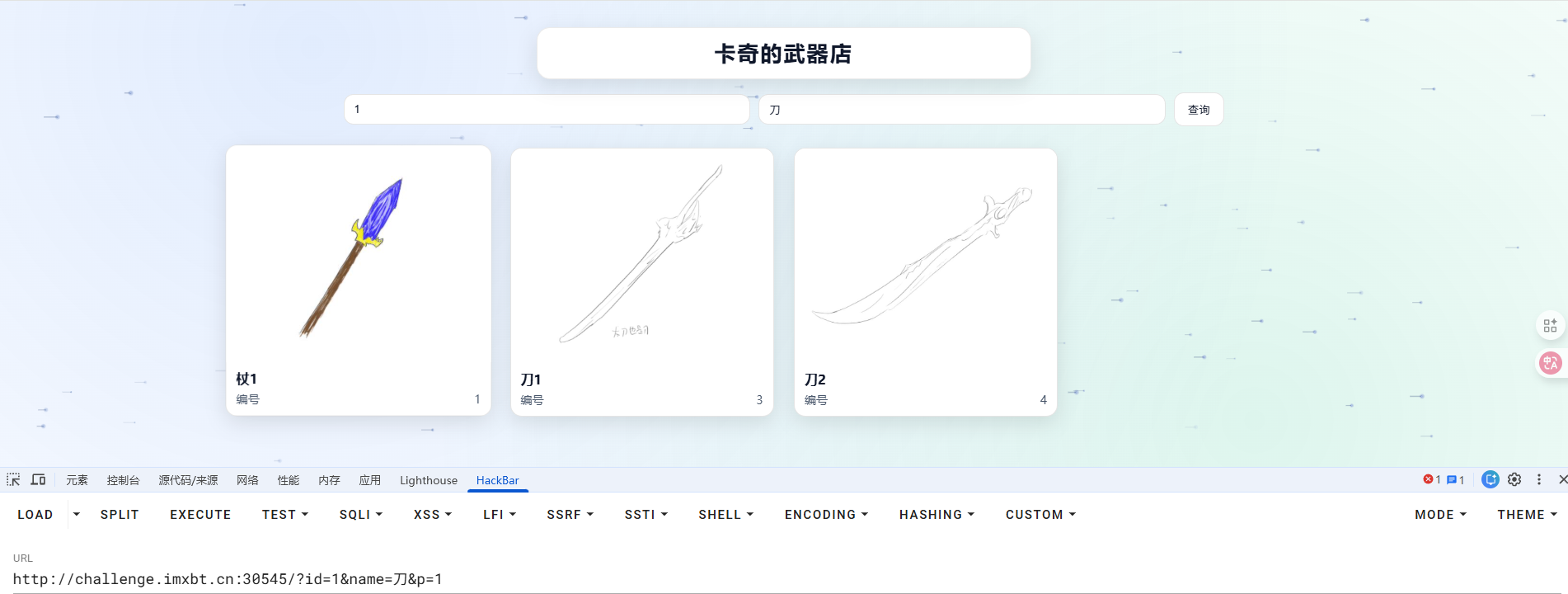Open the ENCODING dropdown menu

point(826,514)
